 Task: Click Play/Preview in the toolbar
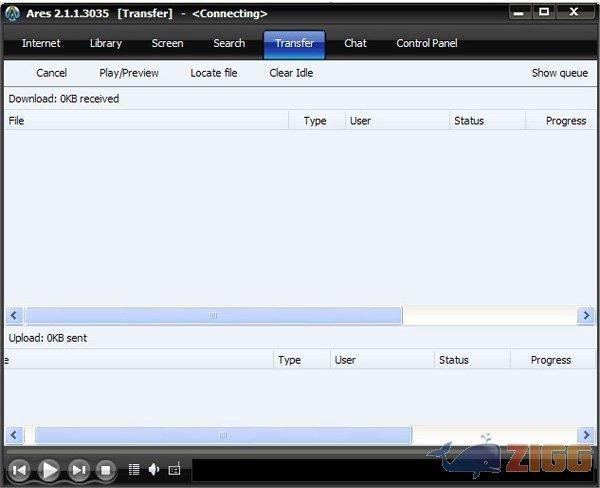pyautogui.click(x=129, y=73)
